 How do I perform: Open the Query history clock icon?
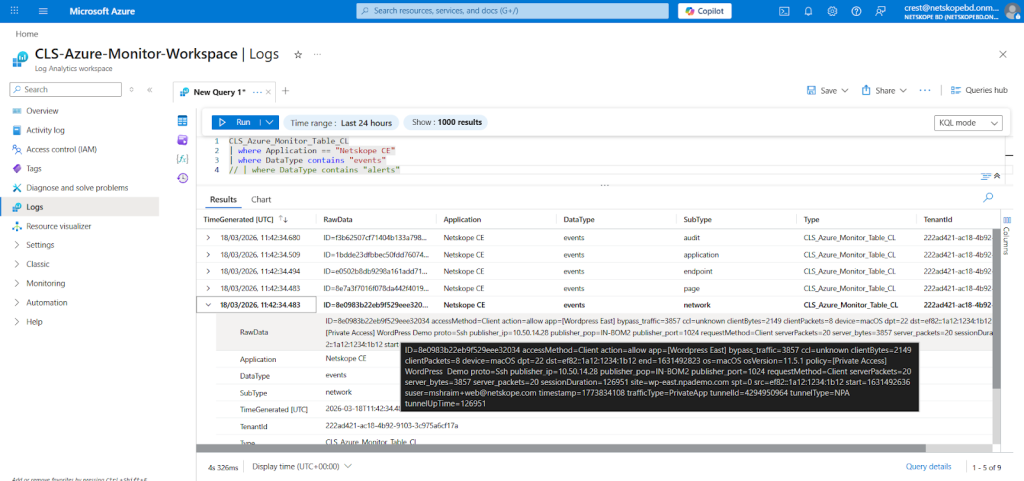click(x=183, y=178)
